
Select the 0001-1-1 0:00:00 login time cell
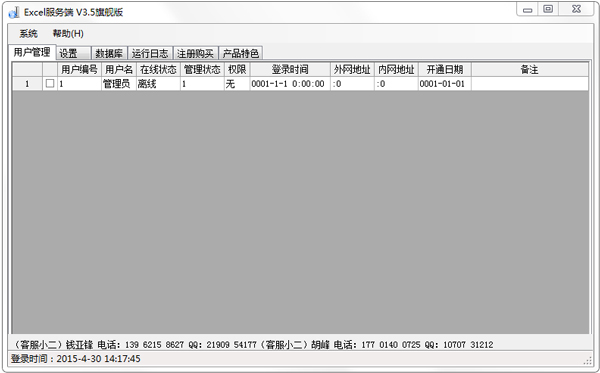point(290,84)
